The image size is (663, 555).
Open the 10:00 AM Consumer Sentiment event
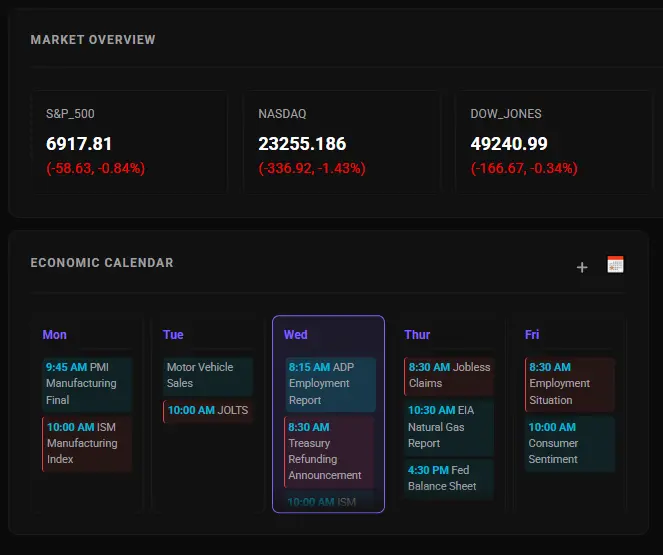coord(570,444)
